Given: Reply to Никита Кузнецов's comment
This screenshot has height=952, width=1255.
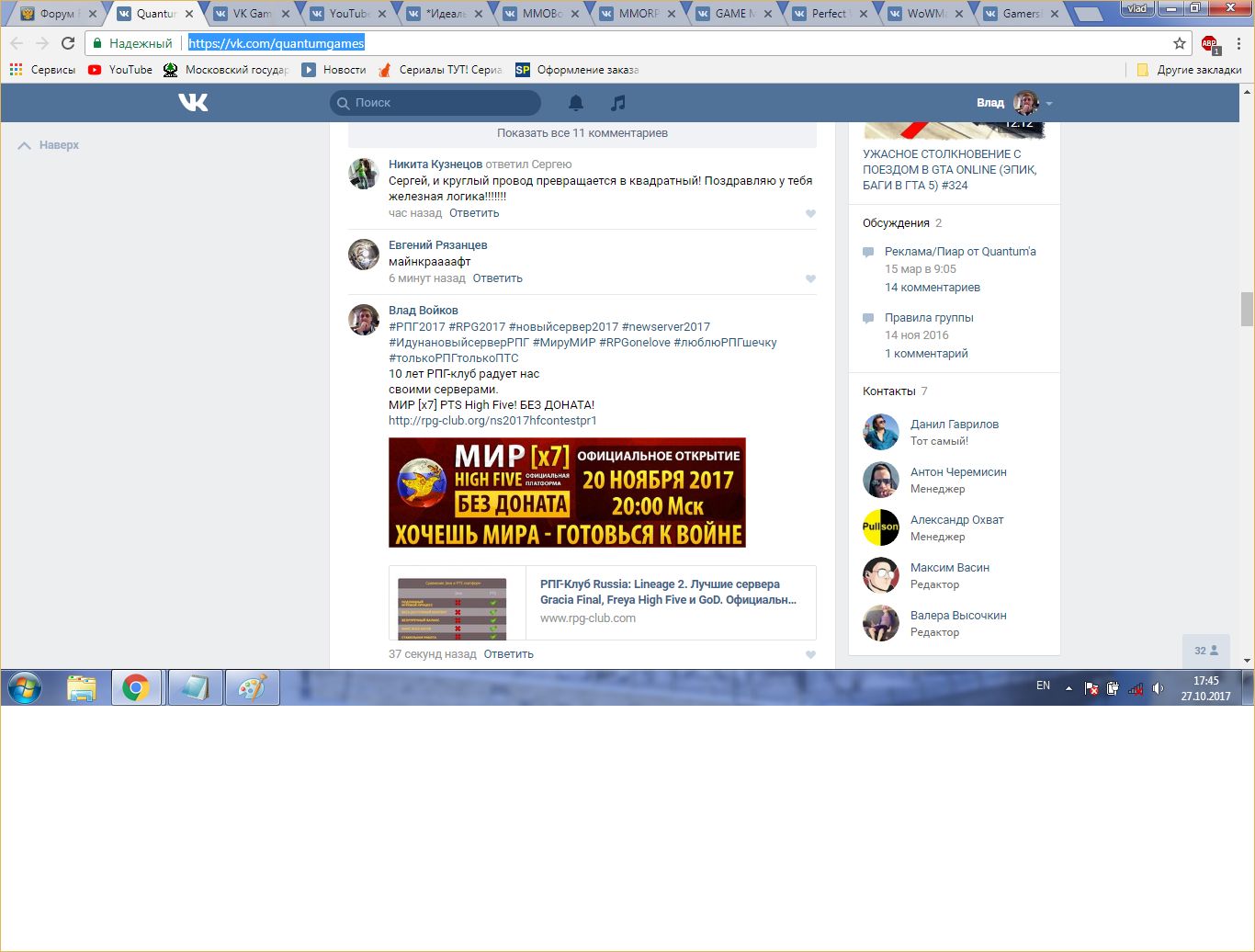Looking at the screenshot, I should tap(474, 213).
